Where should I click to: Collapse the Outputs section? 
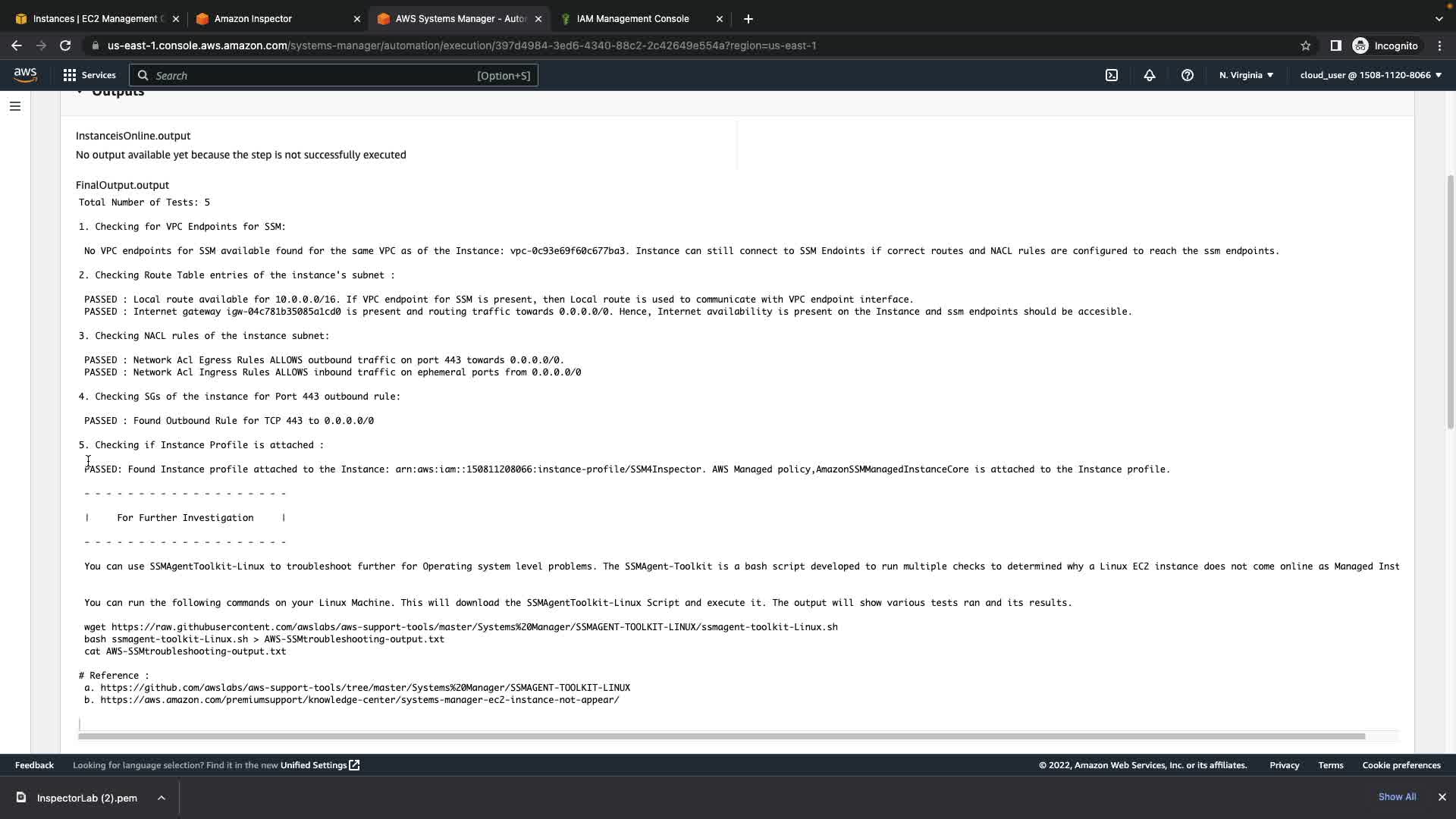80,93
